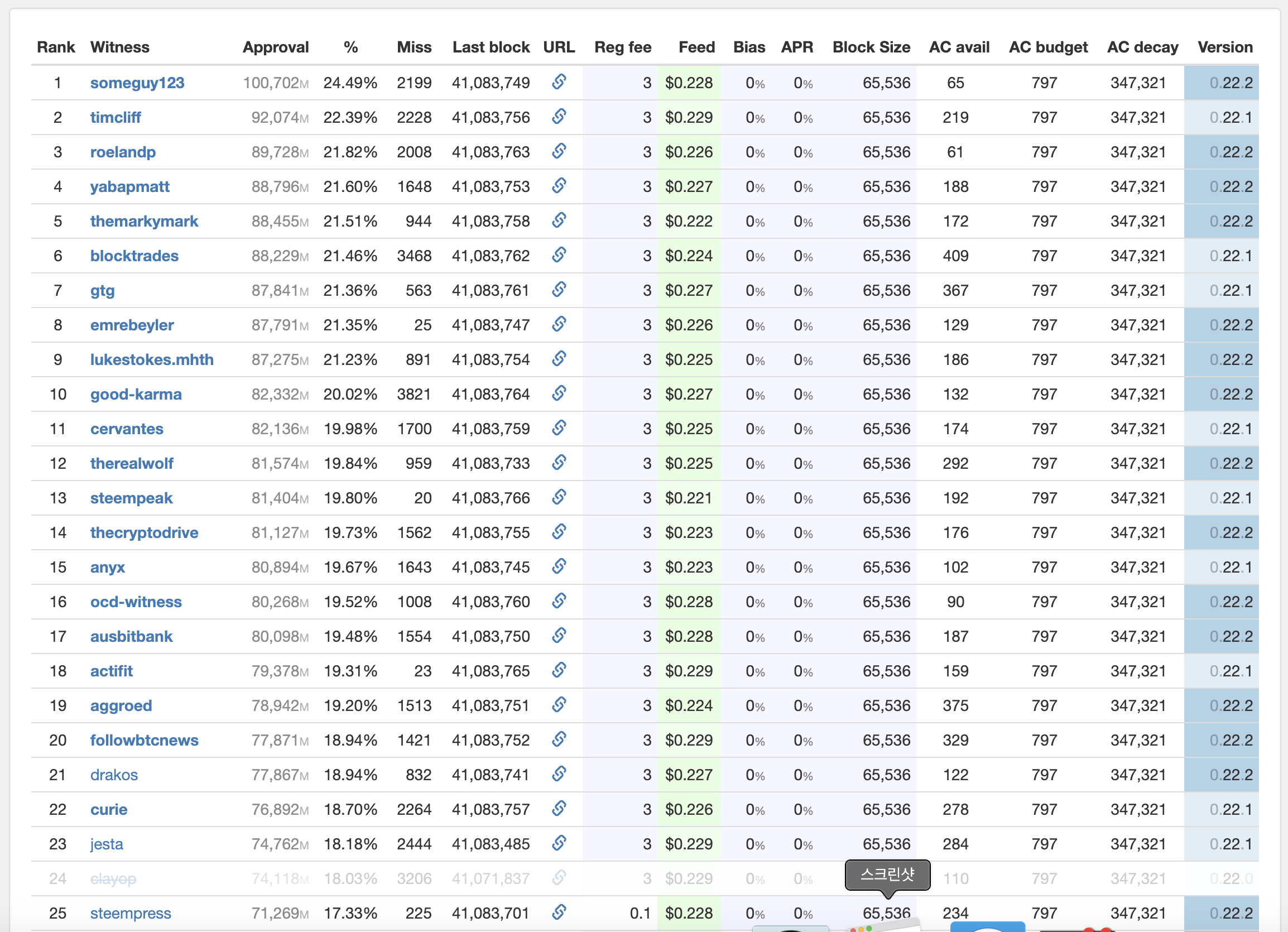
Task: Open lukestokes.mhth witness profile
Action: 152,360
